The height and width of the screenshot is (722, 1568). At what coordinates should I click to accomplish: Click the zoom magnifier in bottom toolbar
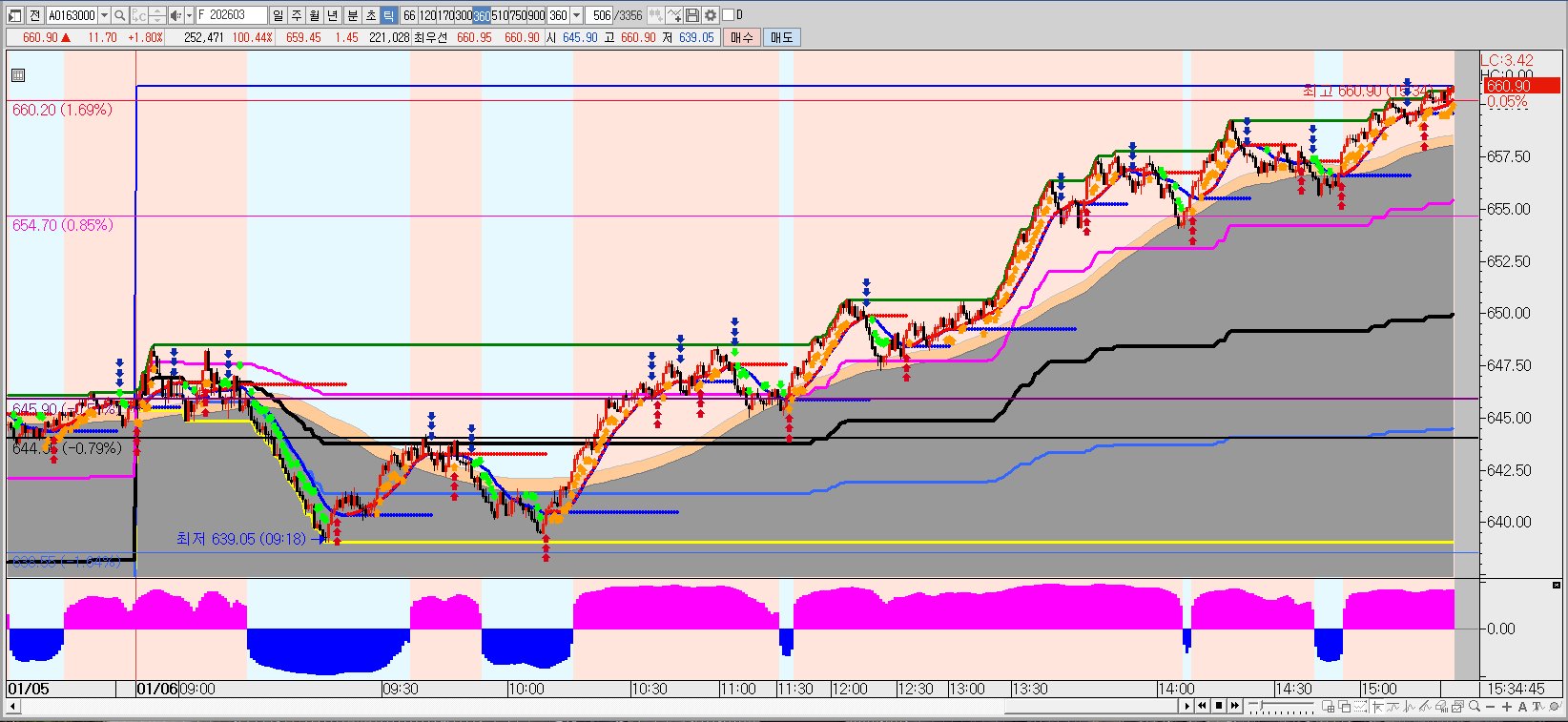point(1475,707)
